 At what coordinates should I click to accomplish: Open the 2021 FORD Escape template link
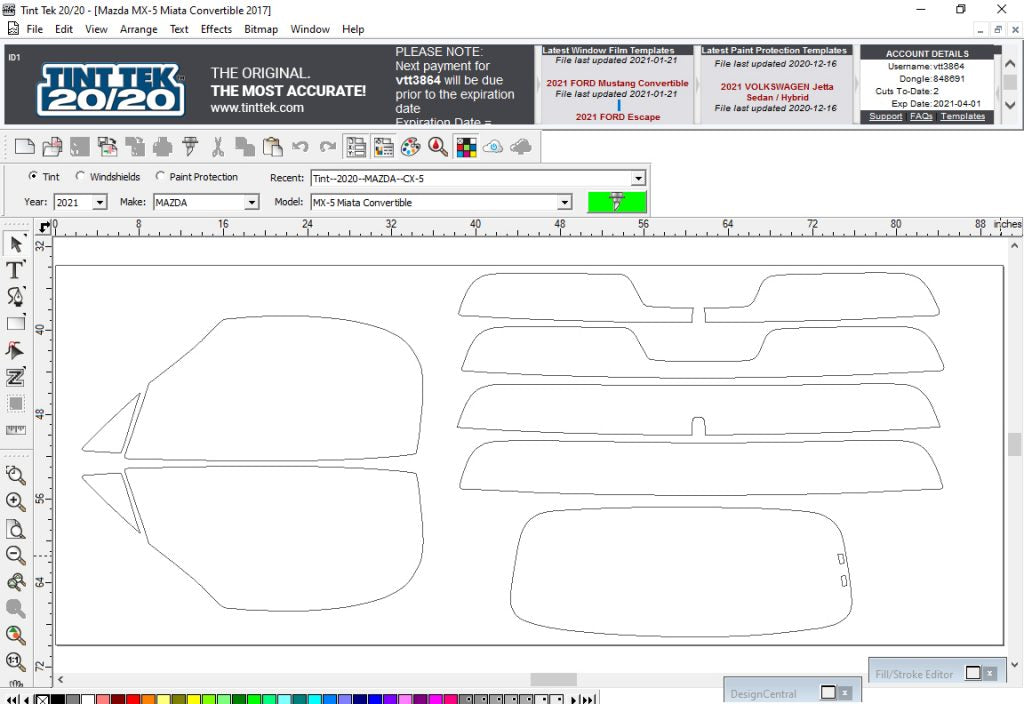(x=618, y=117)
